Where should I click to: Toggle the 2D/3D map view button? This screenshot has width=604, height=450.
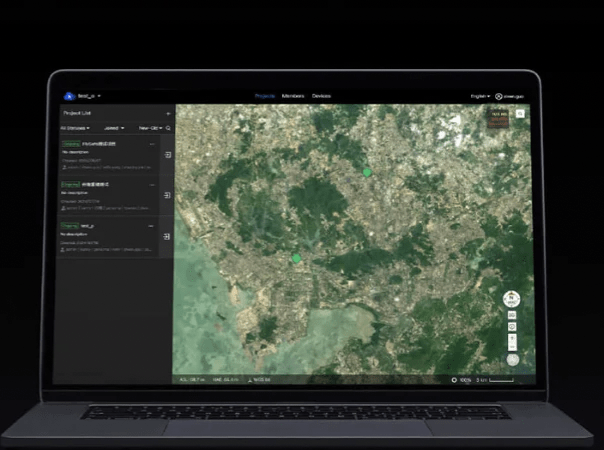512,315
